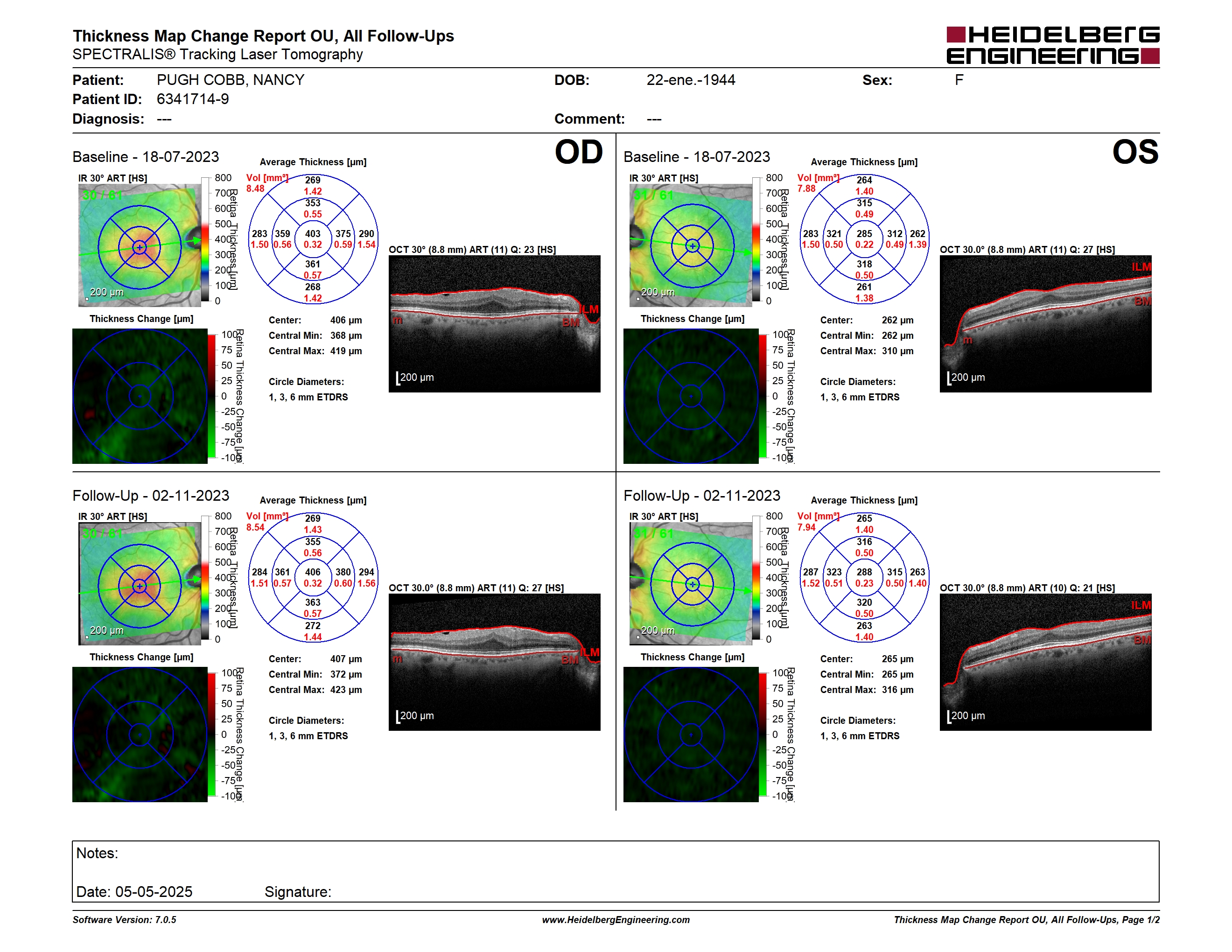Screen dimensions: 1232x952
Task: Select 'Central Max: 310 µm' line
Action: point(867,351)
